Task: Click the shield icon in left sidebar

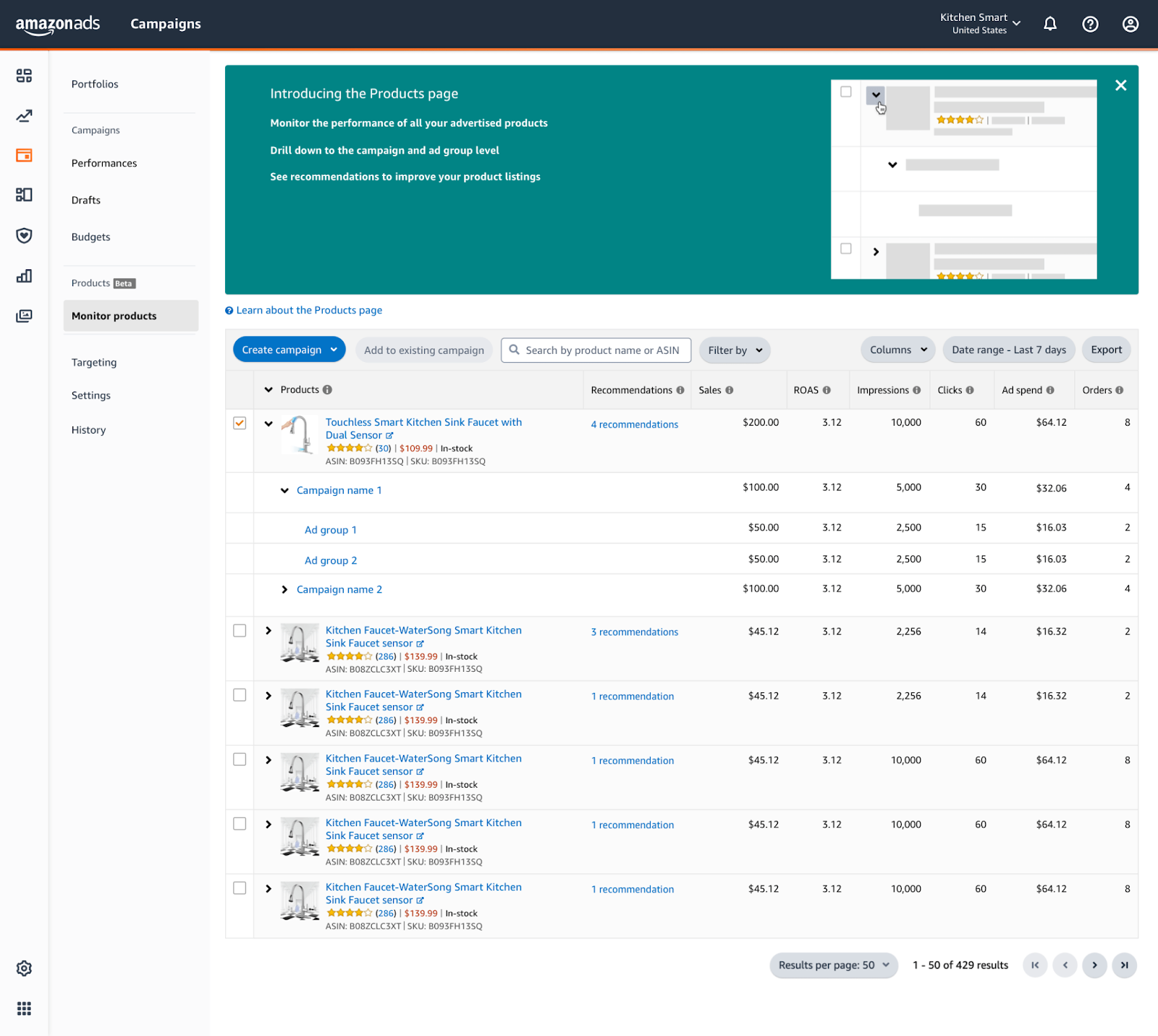Action: click(24, 235)
